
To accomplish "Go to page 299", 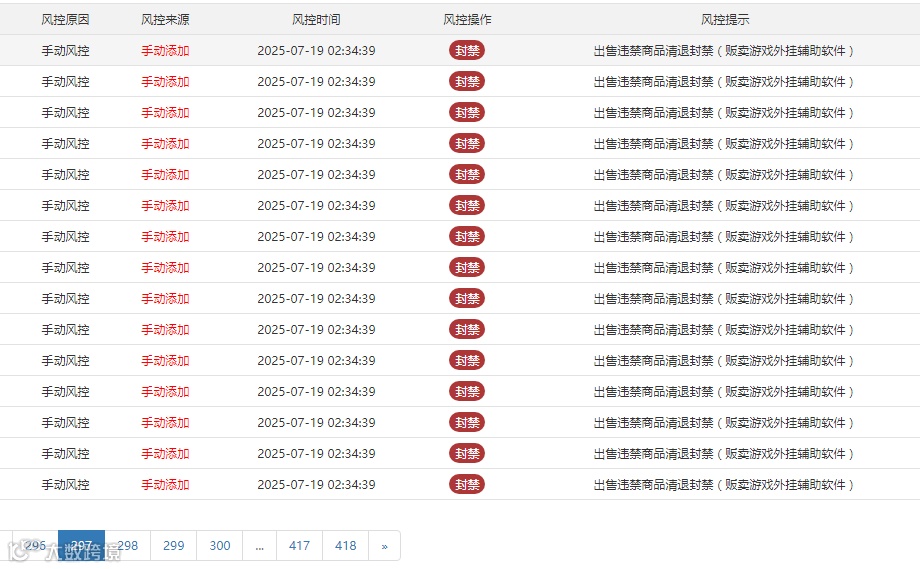I will pyautogui.click(x=174, y=546).
